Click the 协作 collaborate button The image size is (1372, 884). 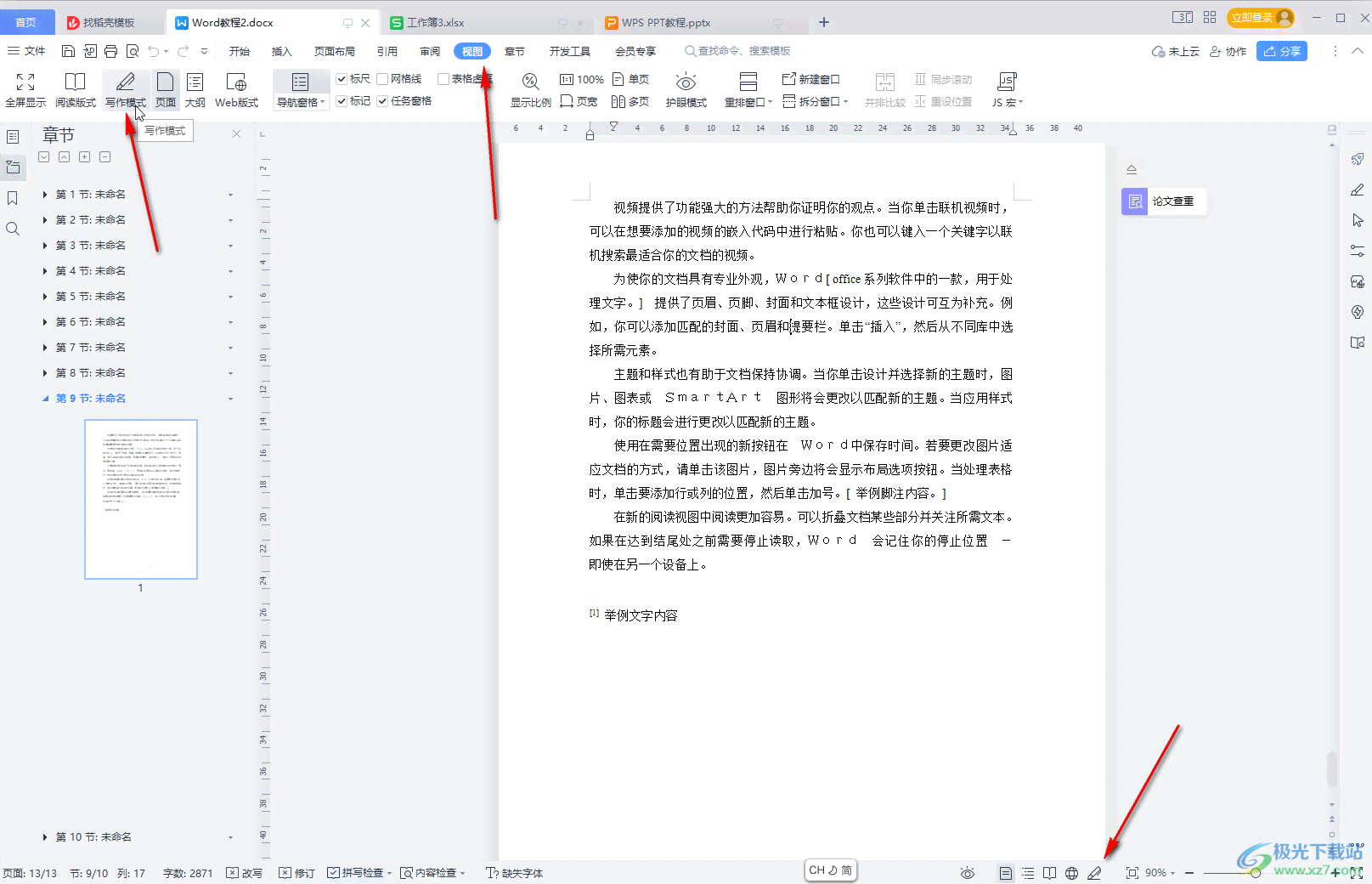click(1228, 51)
